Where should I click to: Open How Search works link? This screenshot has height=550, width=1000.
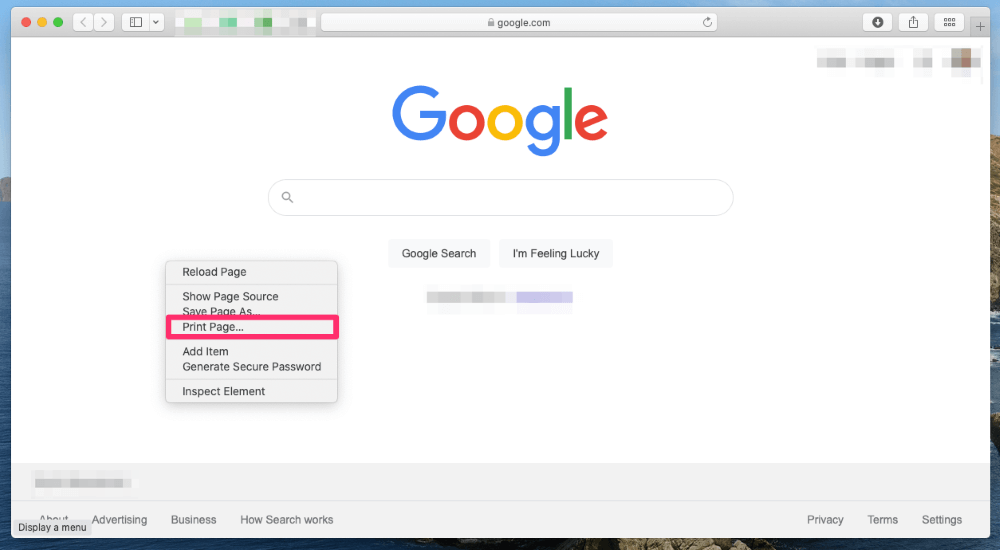[286, 519]
